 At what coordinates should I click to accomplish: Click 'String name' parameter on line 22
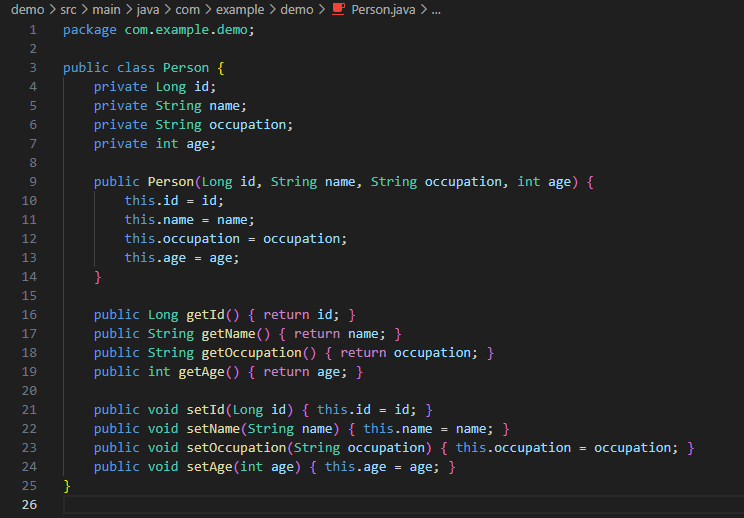[x=290, y=428]
